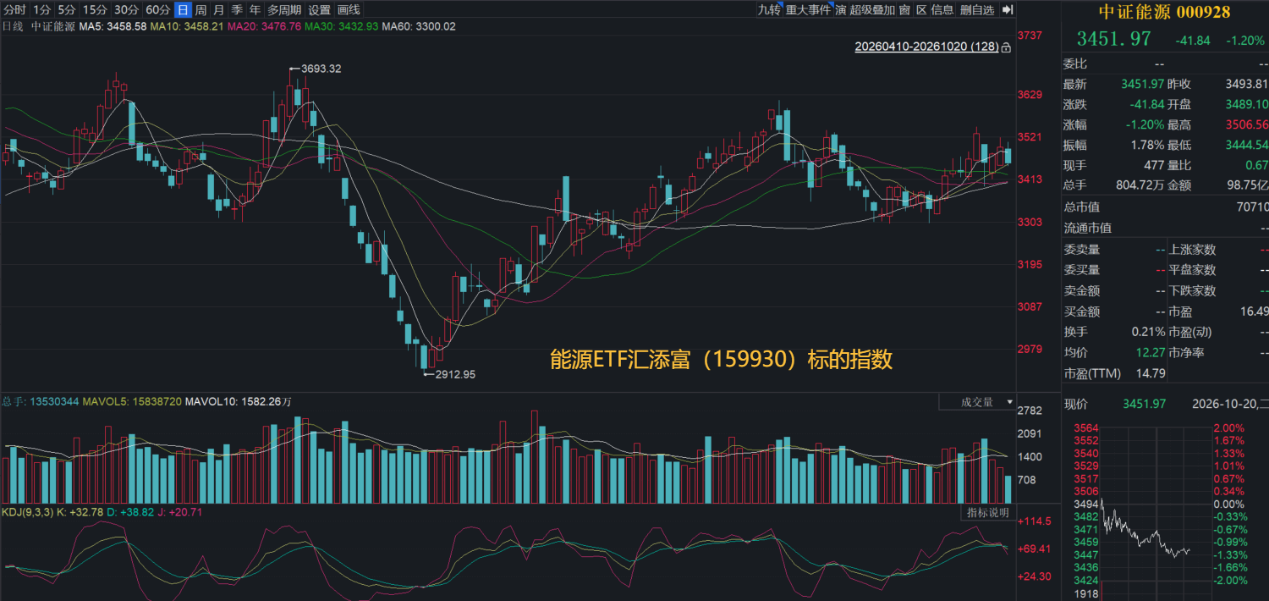Click the lock icon beside the date range
The width and height of the screenshot is (1269, 601).
(x=1005, y=47)
